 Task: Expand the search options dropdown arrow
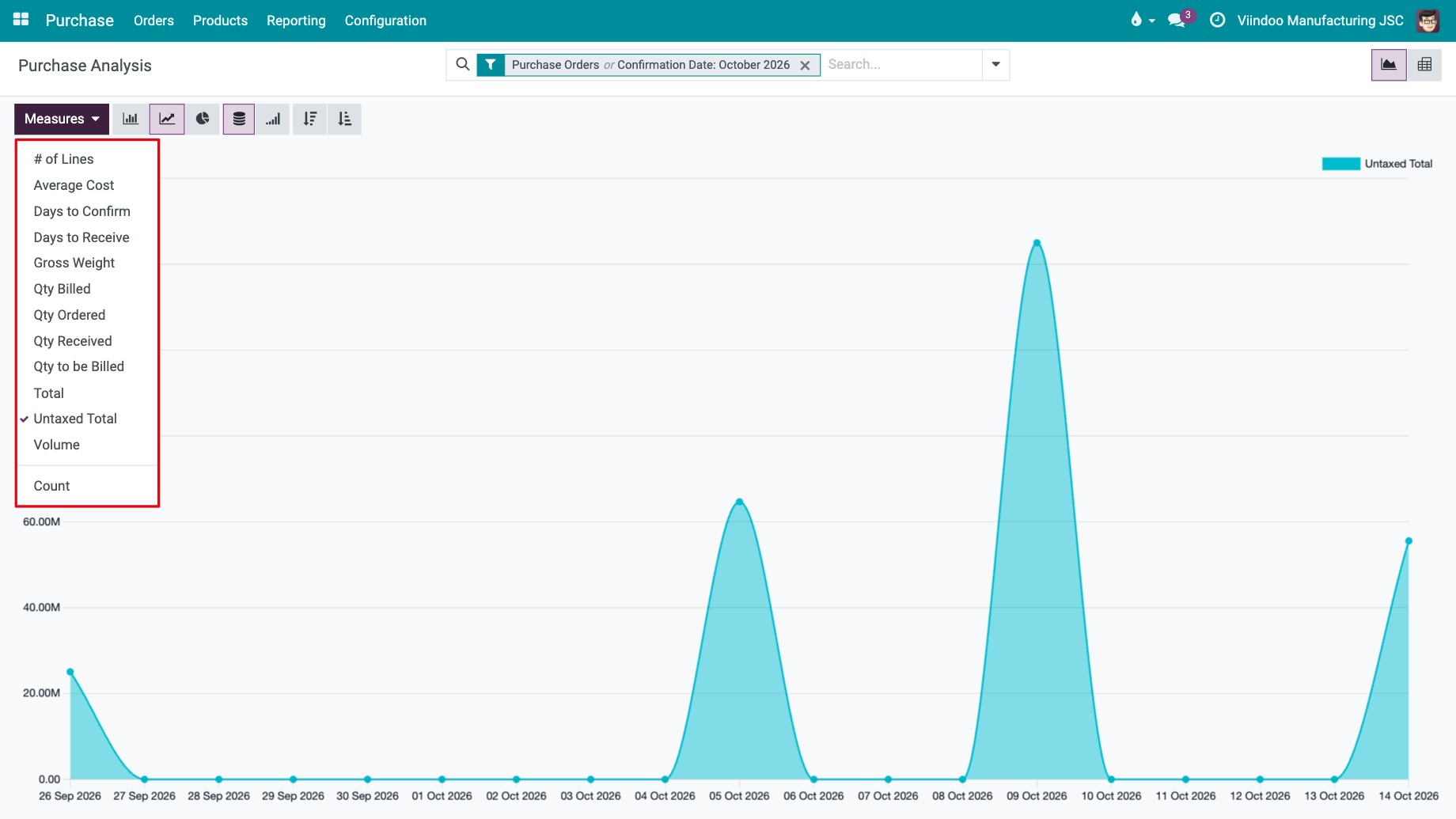pos(995,65)
